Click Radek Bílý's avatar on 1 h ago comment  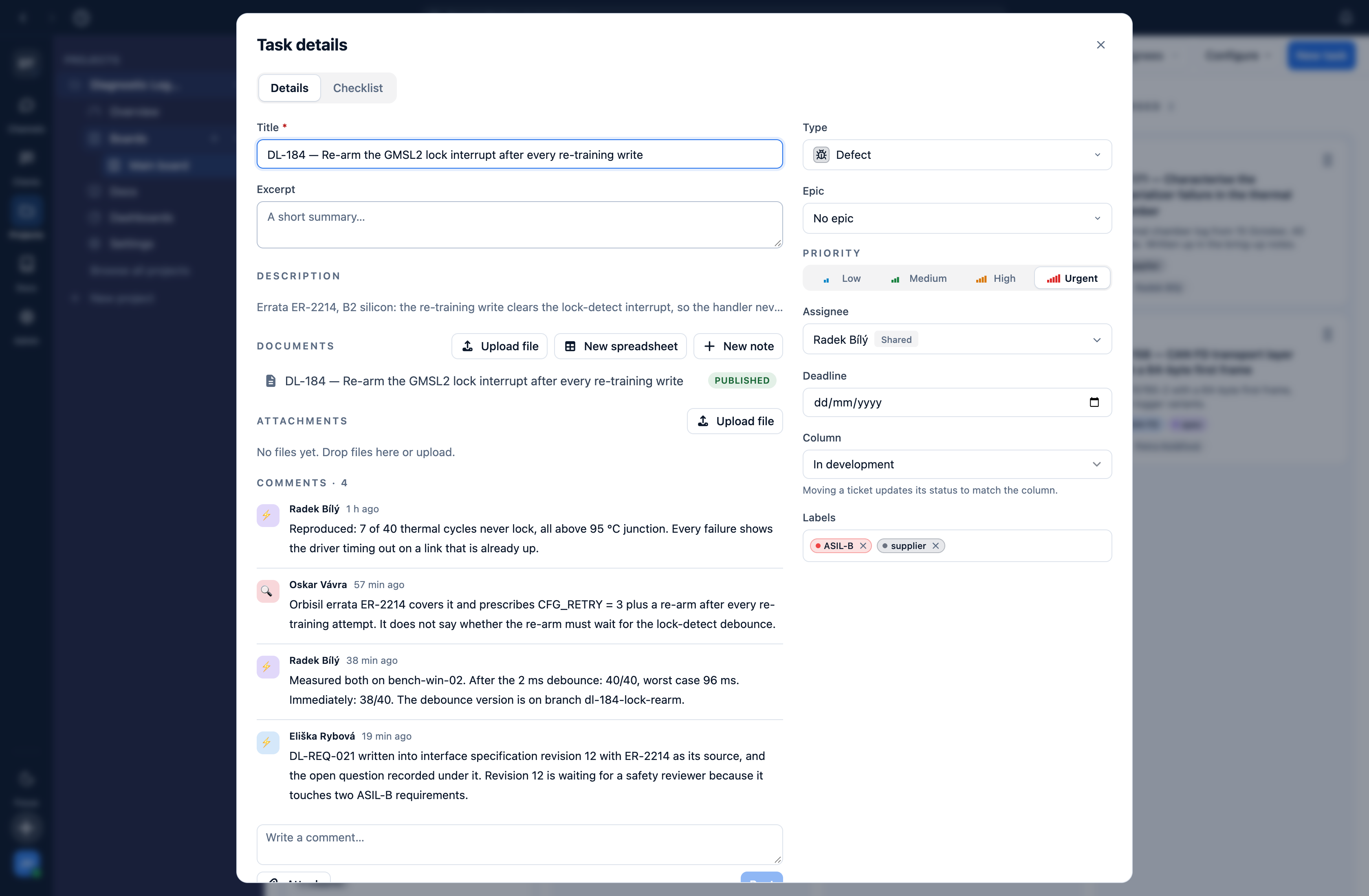267,515
